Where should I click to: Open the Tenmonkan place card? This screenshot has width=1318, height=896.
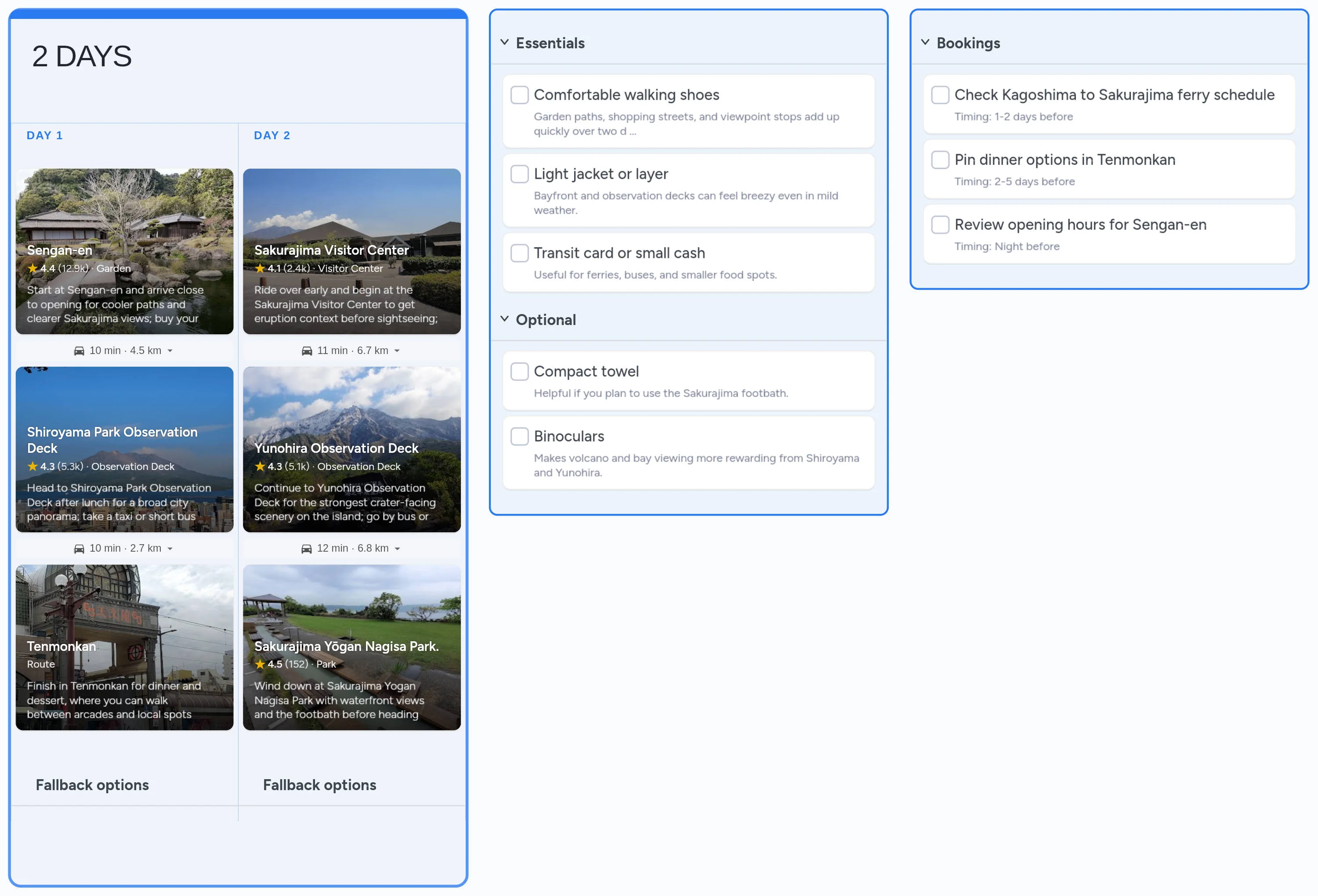click(124, 647)
